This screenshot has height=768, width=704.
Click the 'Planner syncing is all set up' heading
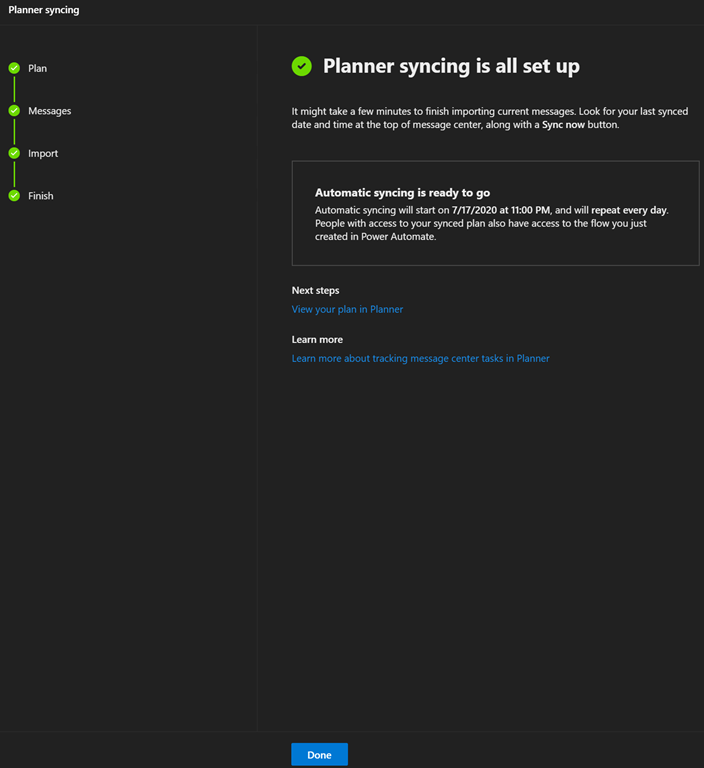(451, 66)
